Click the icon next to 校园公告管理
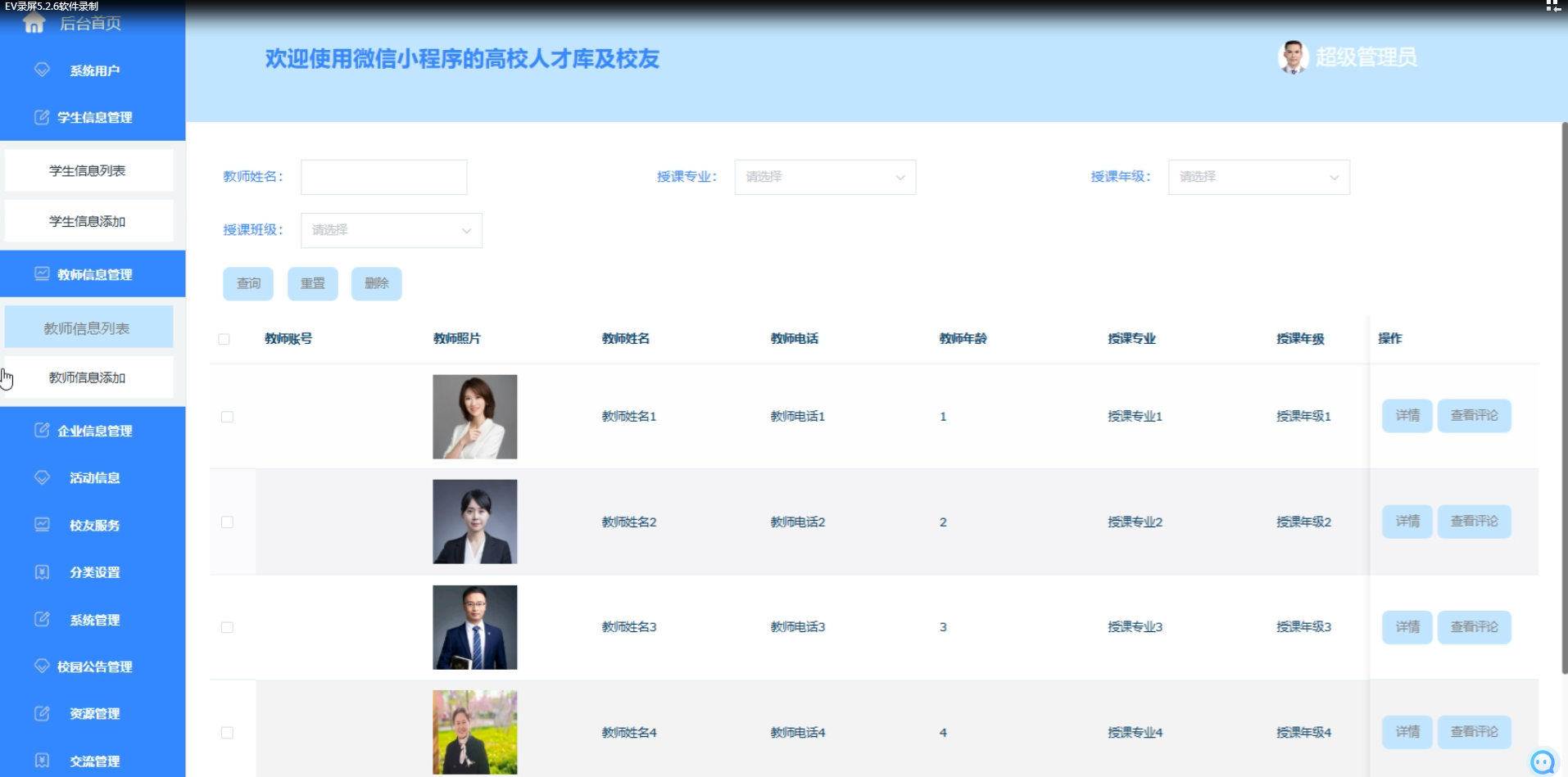1568x777 pixels. (x=42, y=666)
